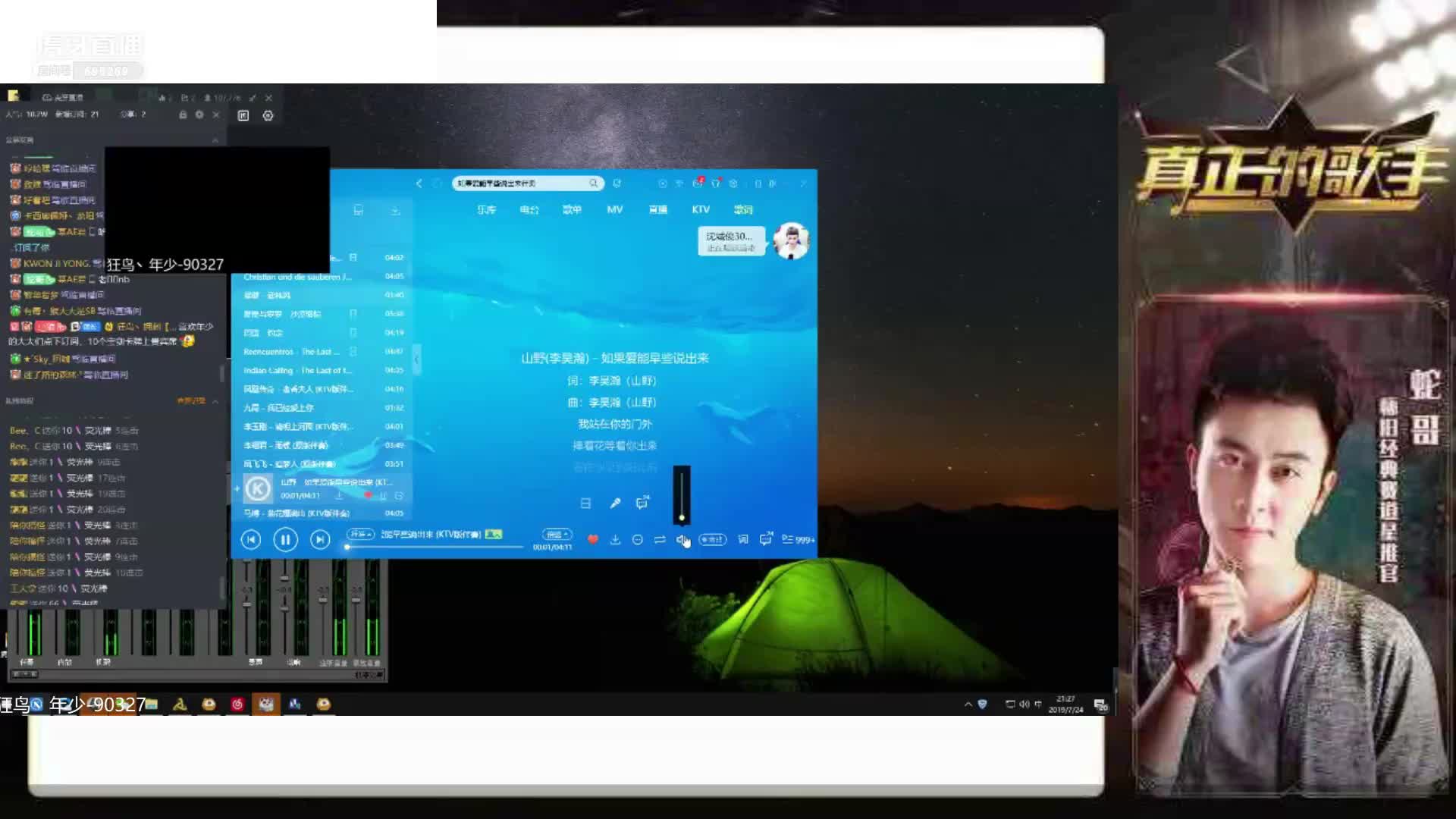The image size is (1456, 819).
Task: Go back to the previous track
Action: click(x=250, y=539)
